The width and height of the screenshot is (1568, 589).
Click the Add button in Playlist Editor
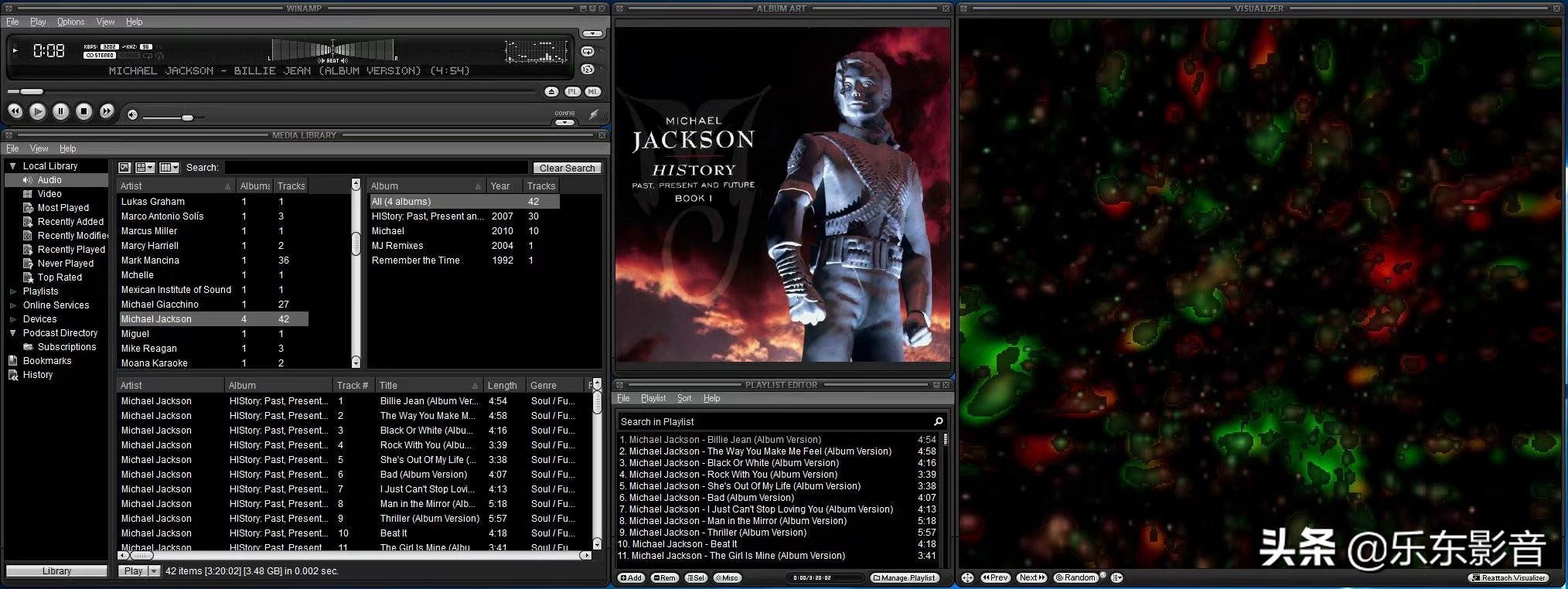[x=631, y=577]
